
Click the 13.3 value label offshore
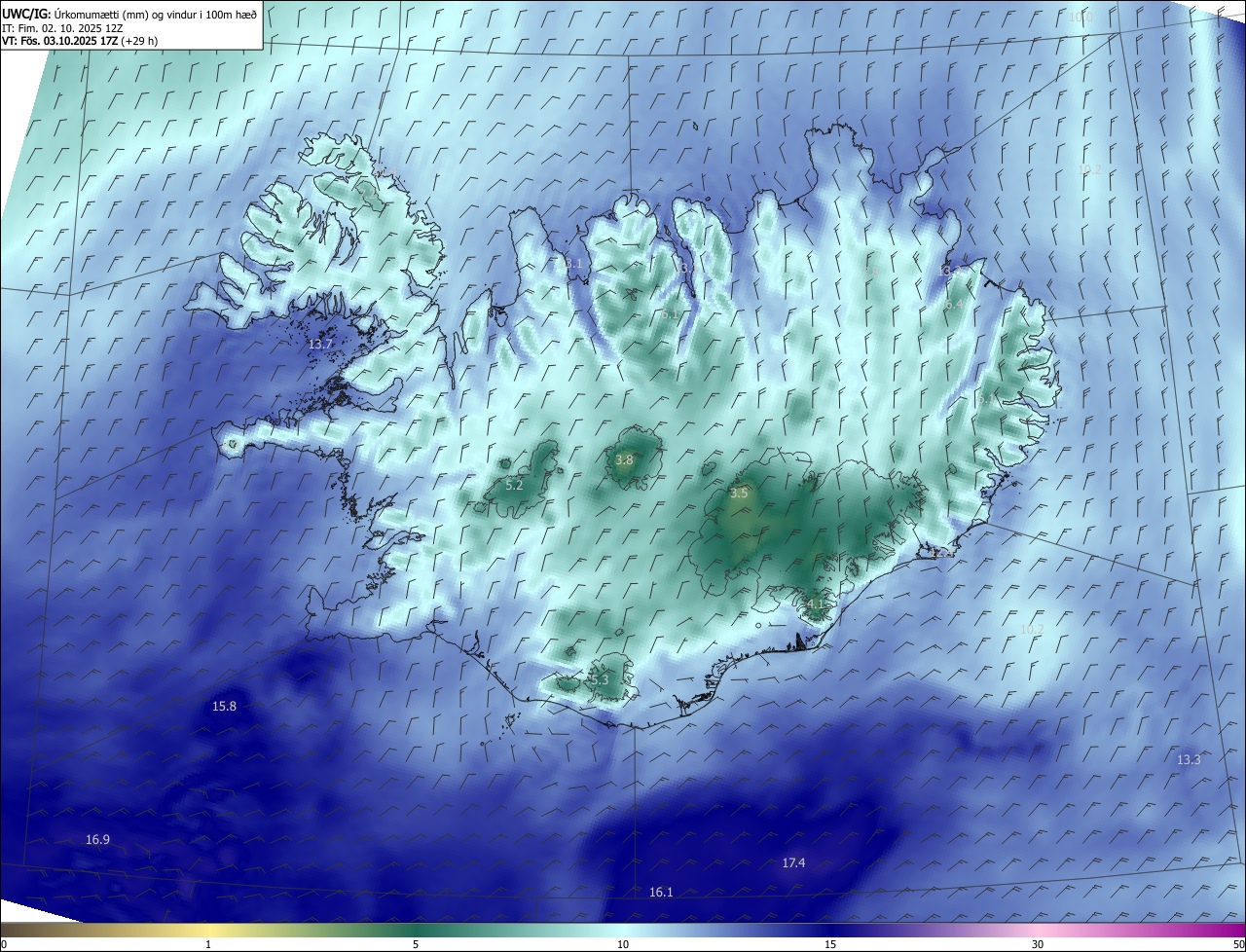tap(1189, 760)
